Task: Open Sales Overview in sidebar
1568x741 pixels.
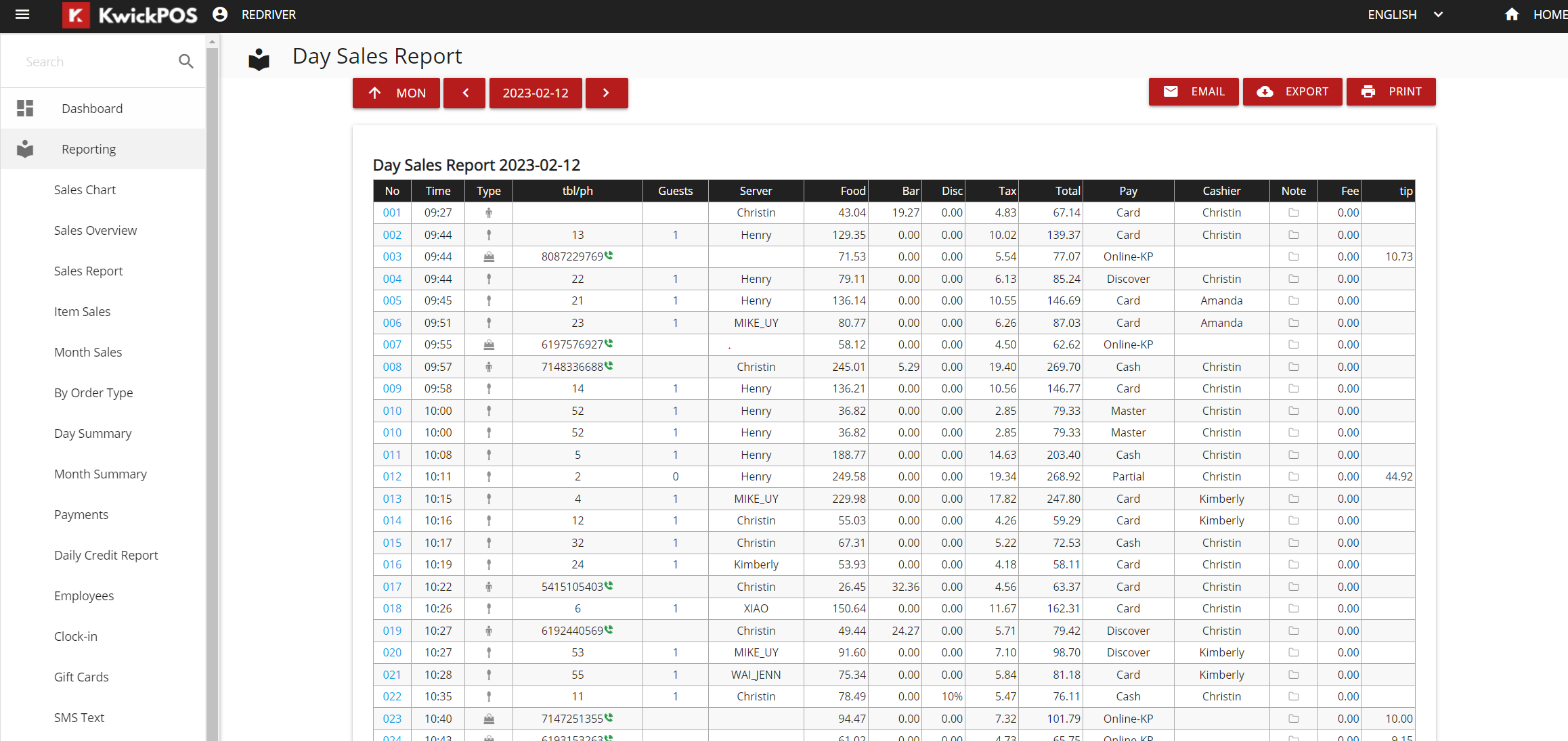Action: click(x=95, y=230)
